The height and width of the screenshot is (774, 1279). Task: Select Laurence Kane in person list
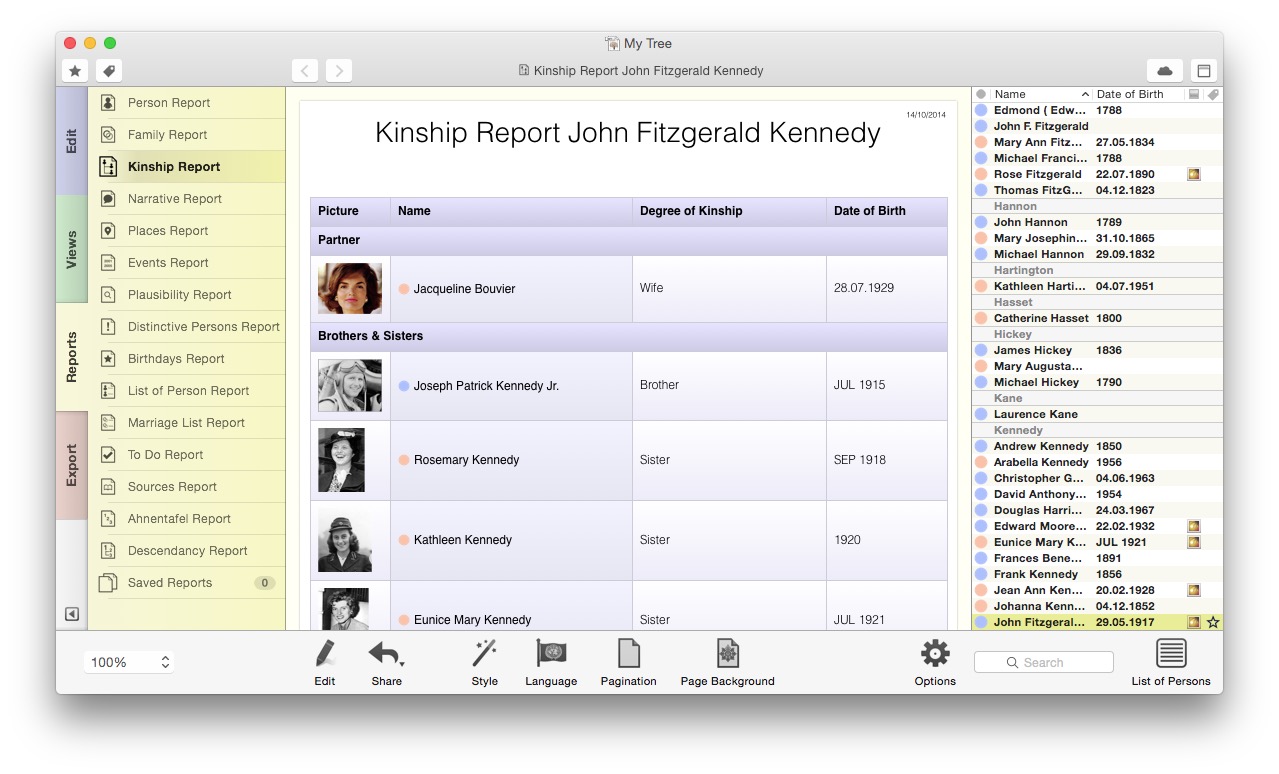1097,414
